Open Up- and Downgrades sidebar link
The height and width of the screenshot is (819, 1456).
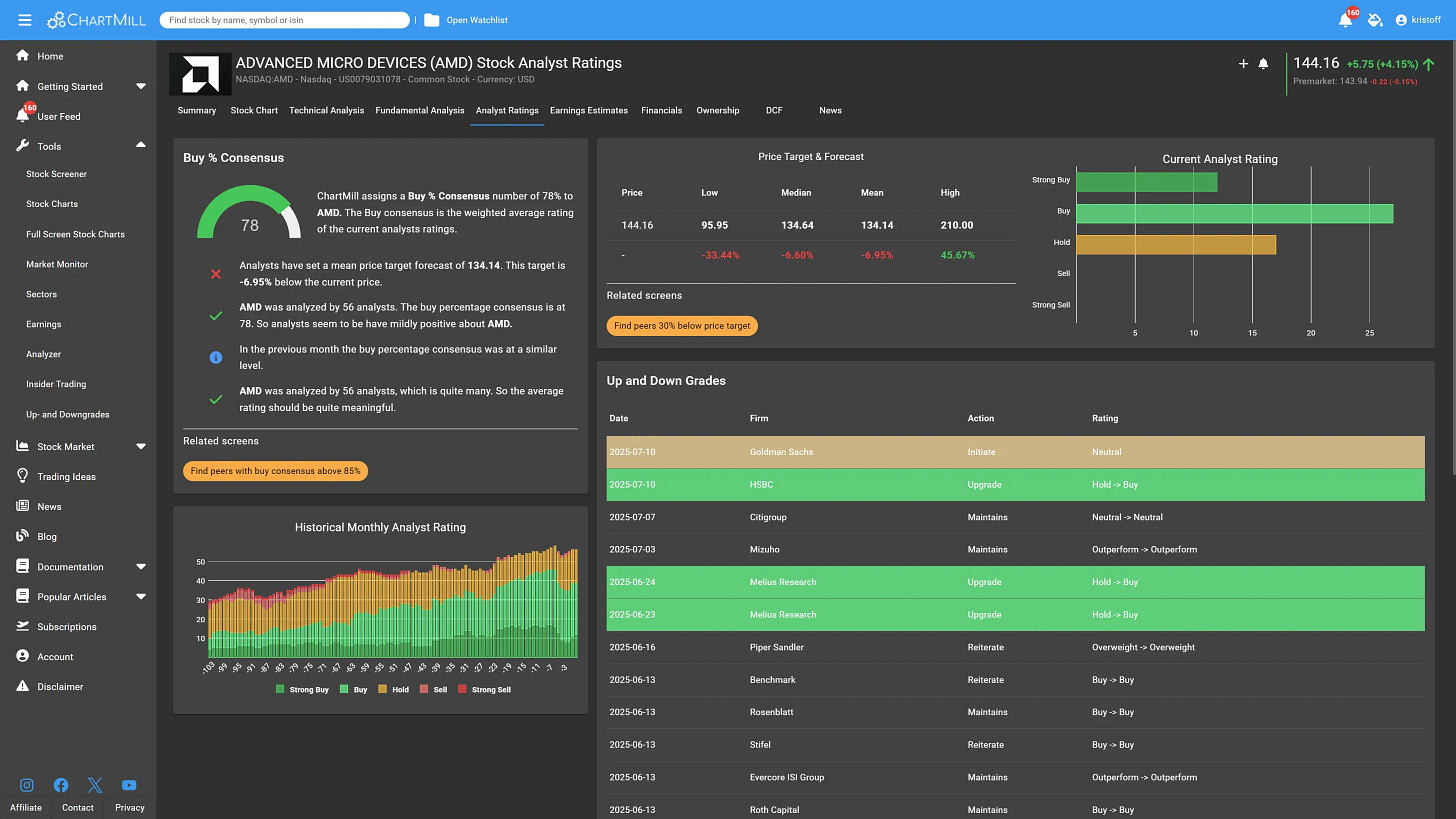coord(68,414)
